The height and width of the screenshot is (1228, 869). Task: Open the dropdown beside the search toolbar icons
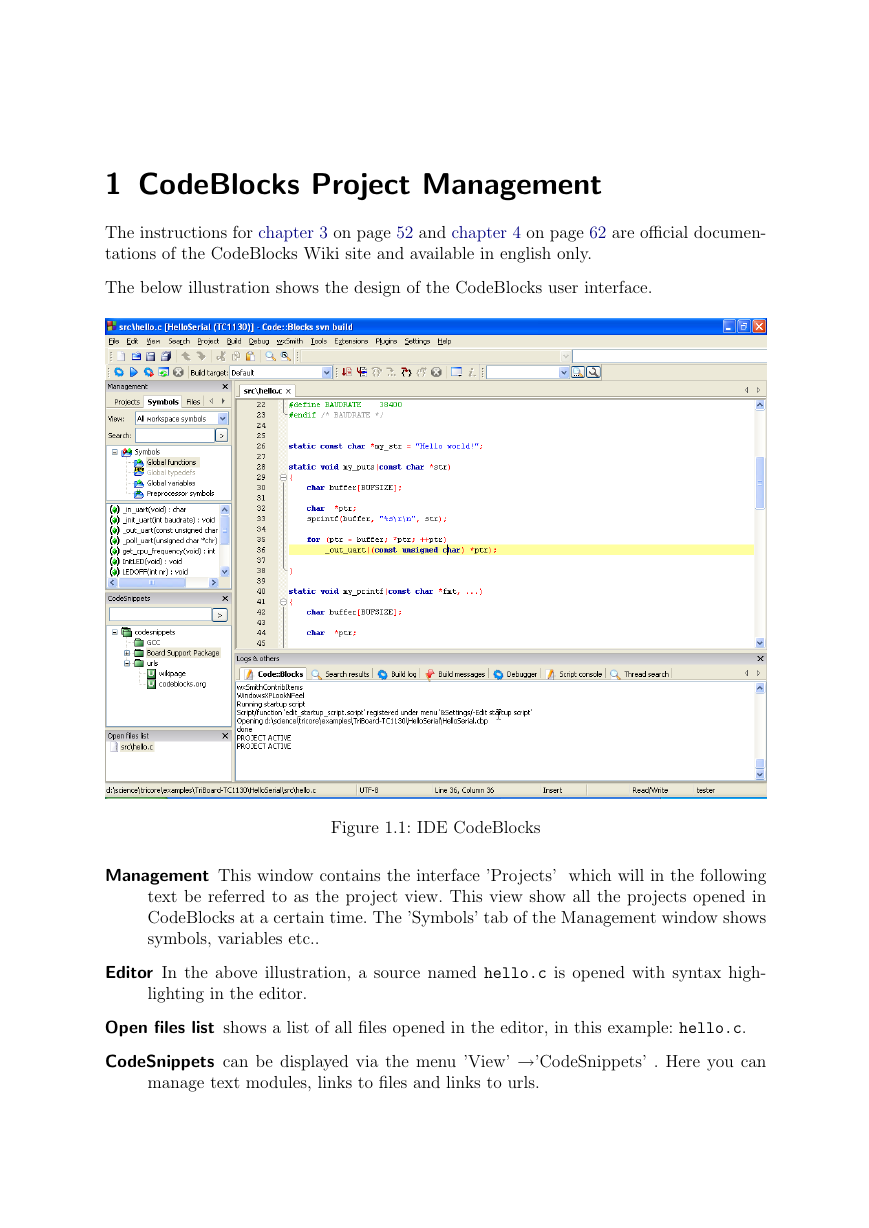565,372
